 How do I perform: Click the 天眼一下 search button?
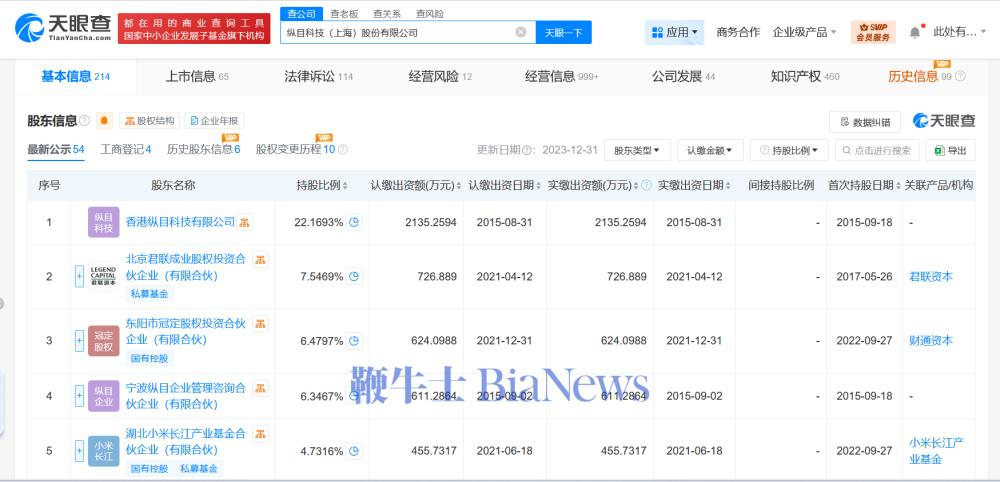click(564, 32)
